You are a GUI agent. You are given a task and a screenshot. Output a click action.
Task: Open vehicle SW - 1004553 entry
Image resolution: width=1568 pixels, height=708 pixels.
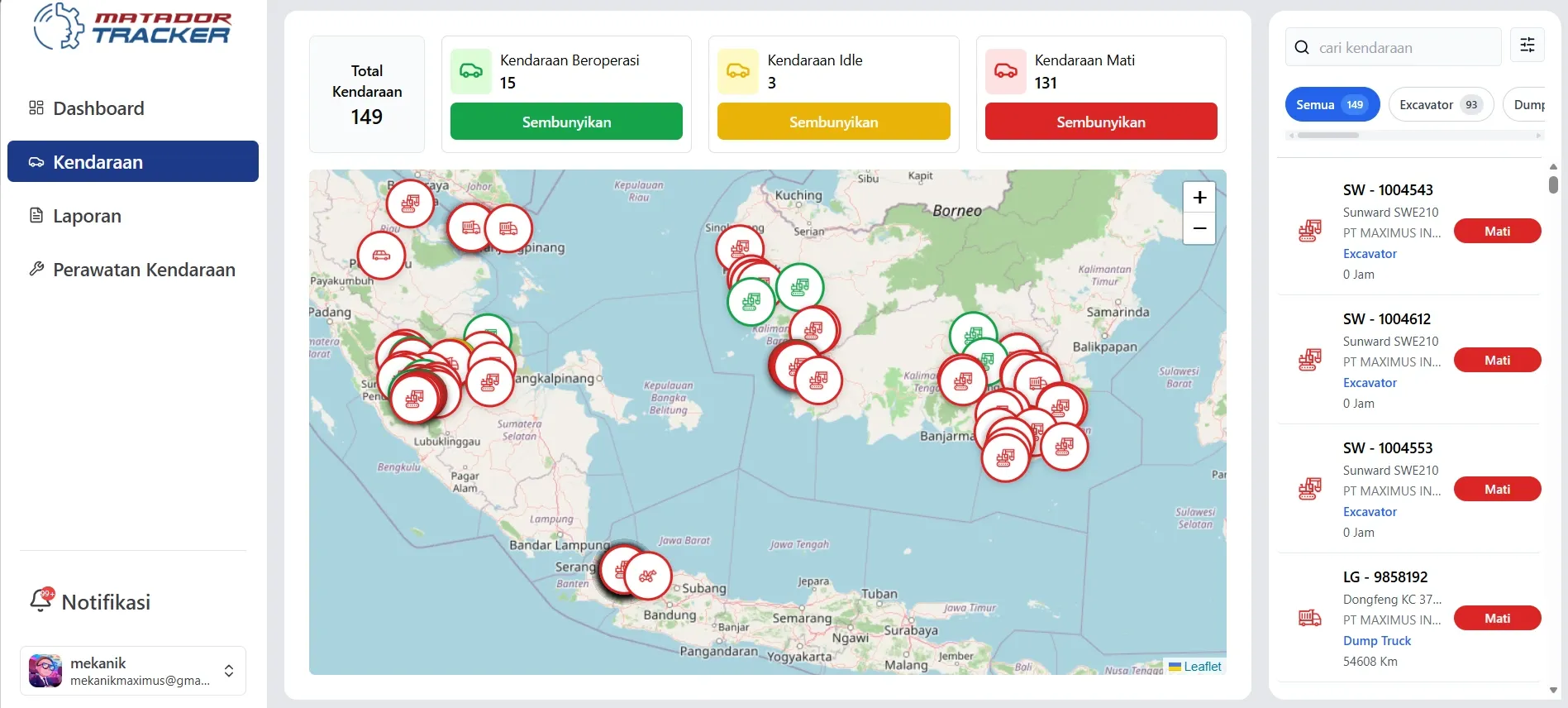(x=1408, y=489)
